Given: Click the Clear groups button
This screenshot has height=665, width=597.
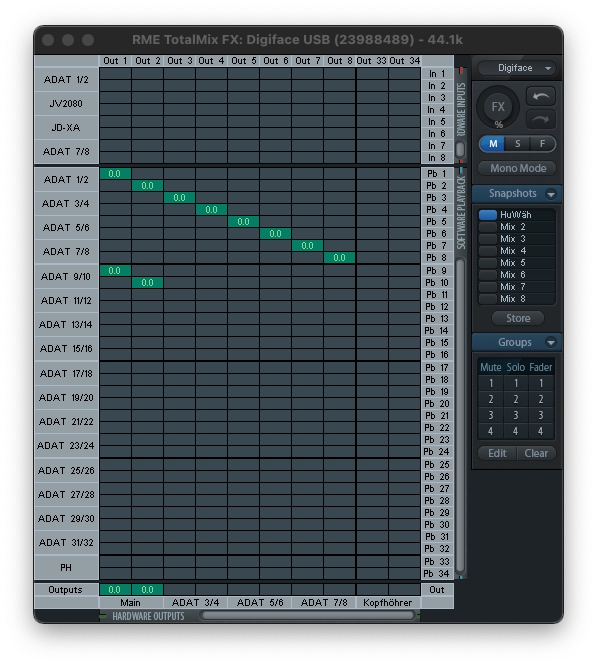Looking at the screenshot, I should pos(536,453).
